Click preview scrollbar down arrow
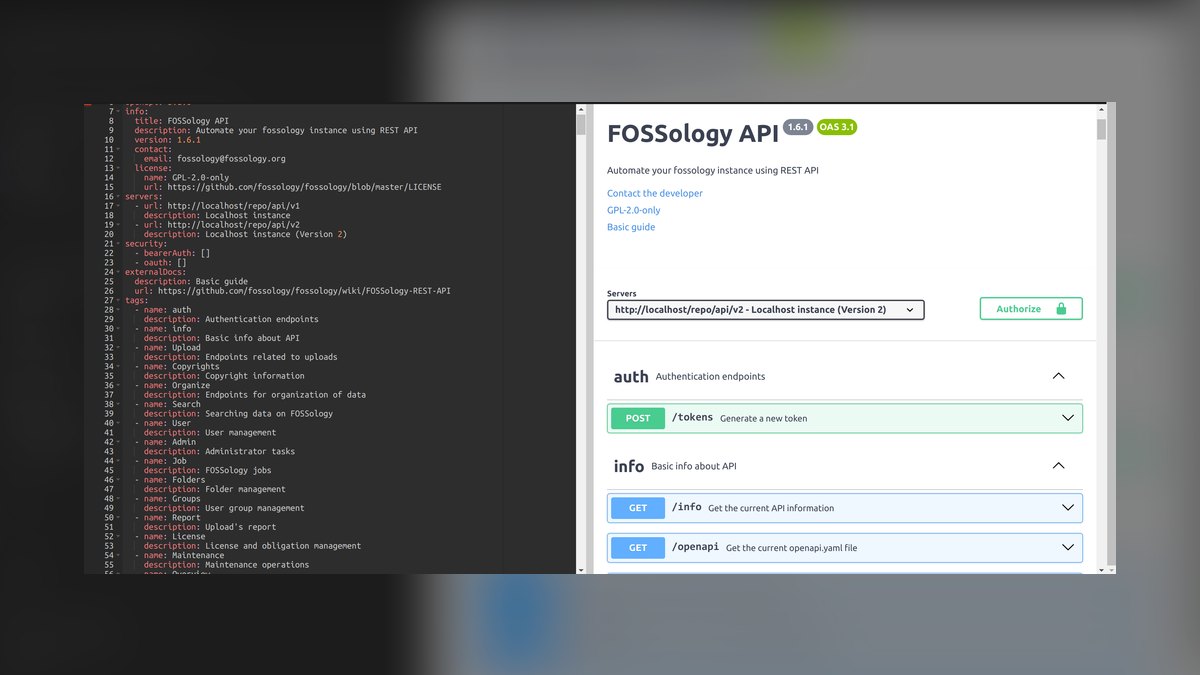The image size is (1200, 675). point(1101,569)
